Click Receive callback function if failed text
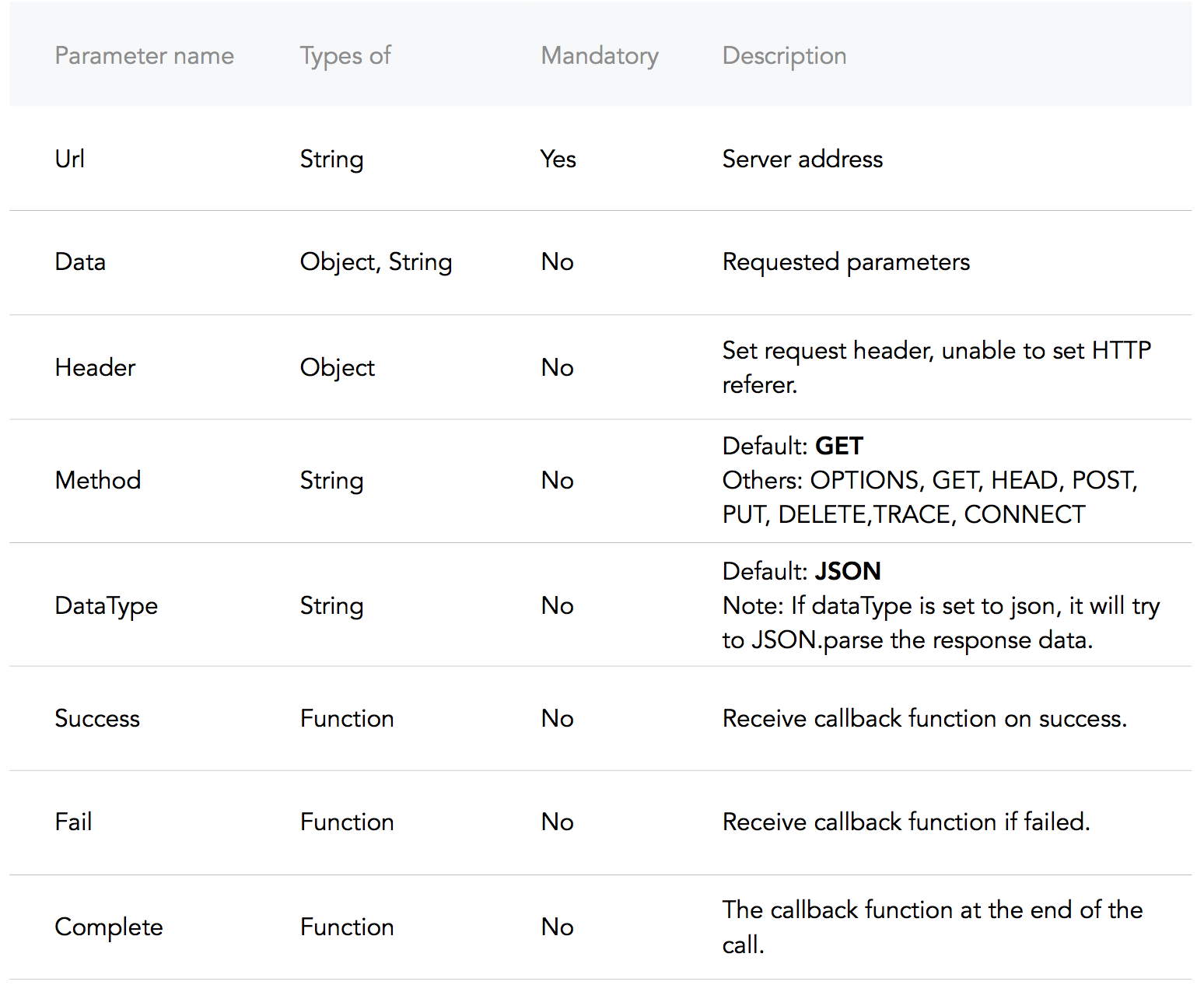The image size is (1204, 985). tap(905, 822)
